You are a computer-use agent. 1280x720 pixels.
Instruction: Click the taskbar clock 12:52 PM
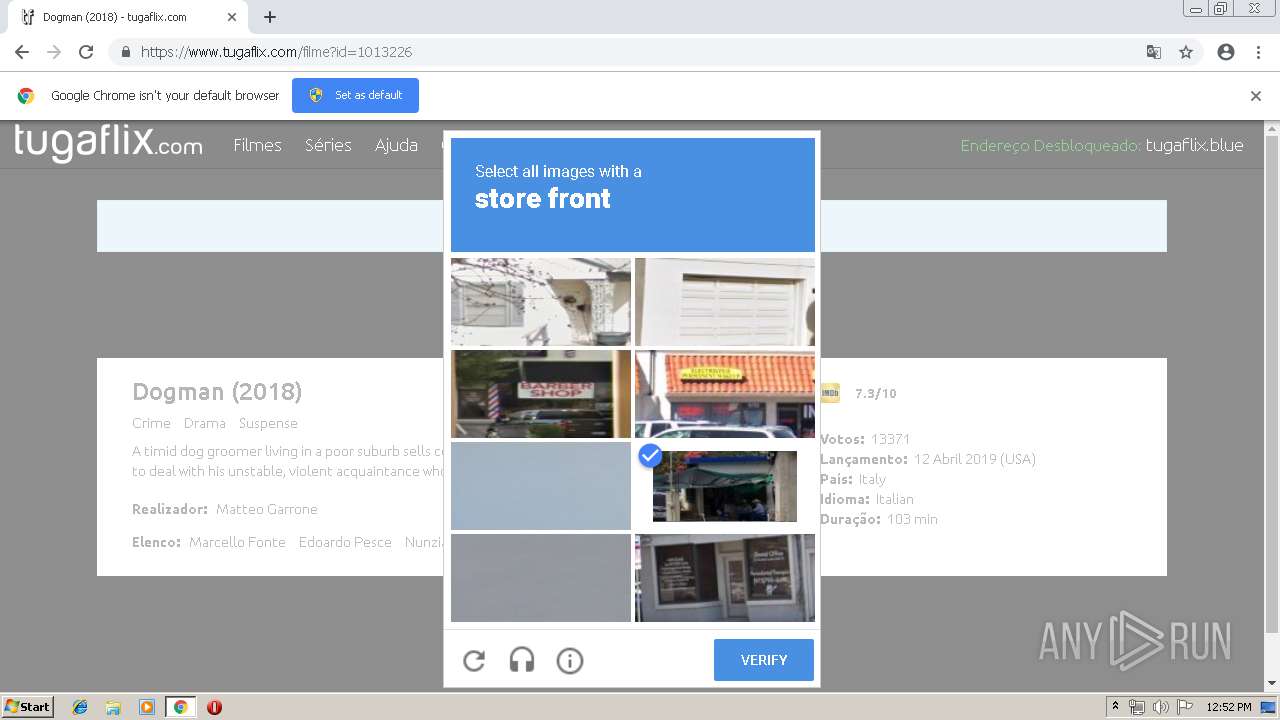point(1229,707)
